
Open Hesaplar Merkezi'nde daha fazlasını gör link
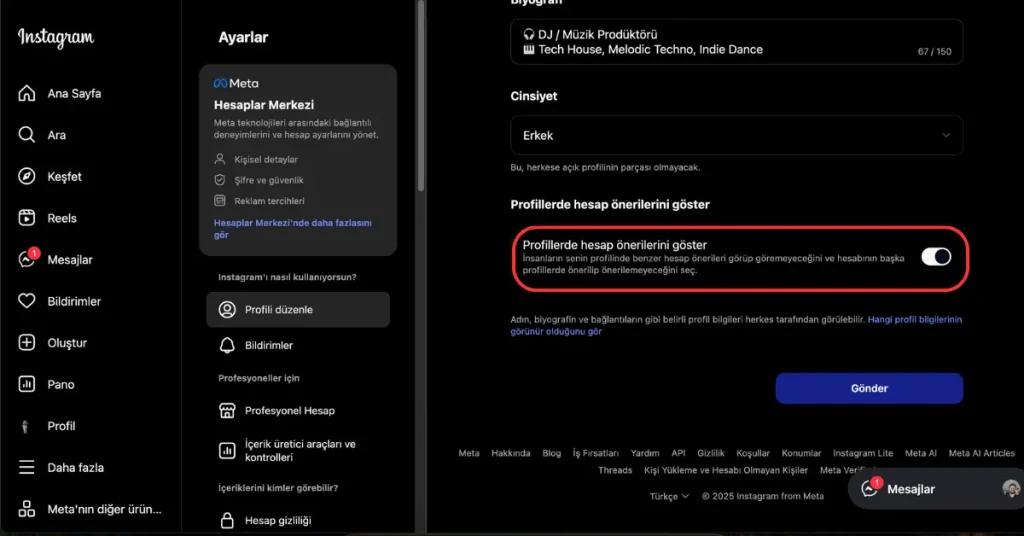[x=293, y=229]
